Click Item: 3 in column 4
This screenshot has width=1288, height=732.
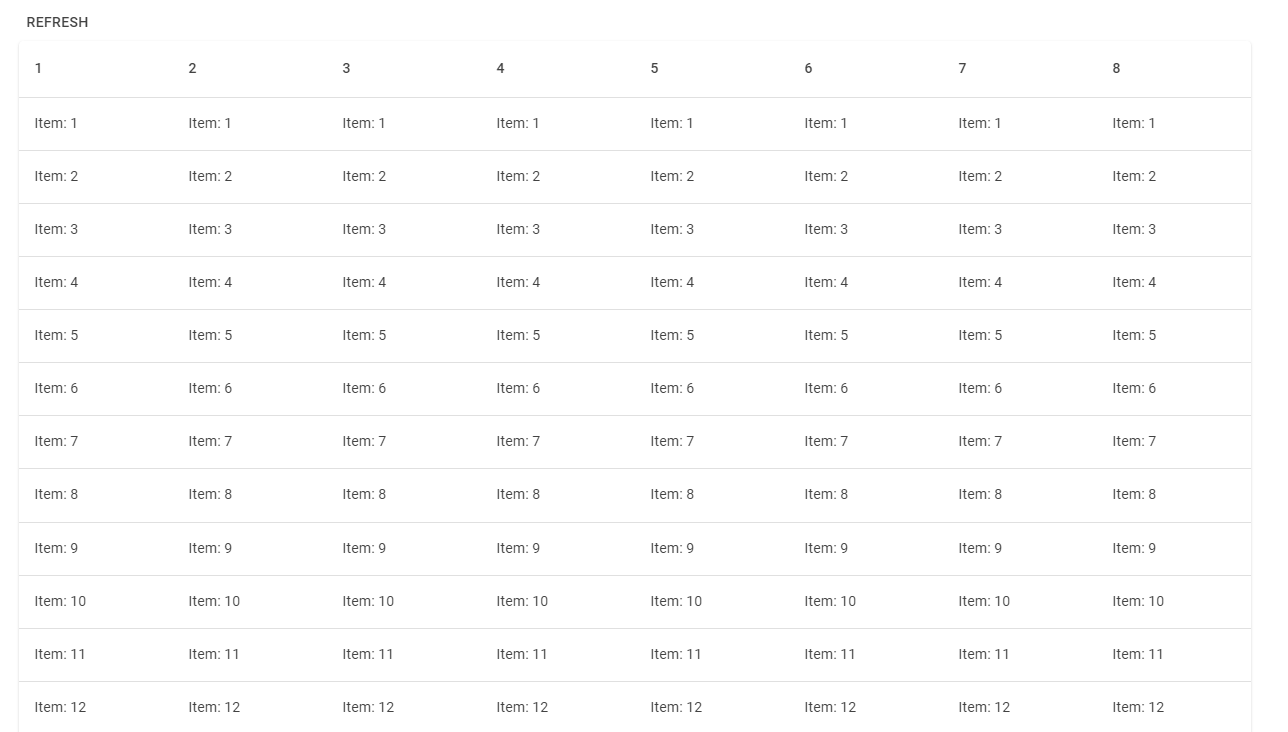pos(518,229)
